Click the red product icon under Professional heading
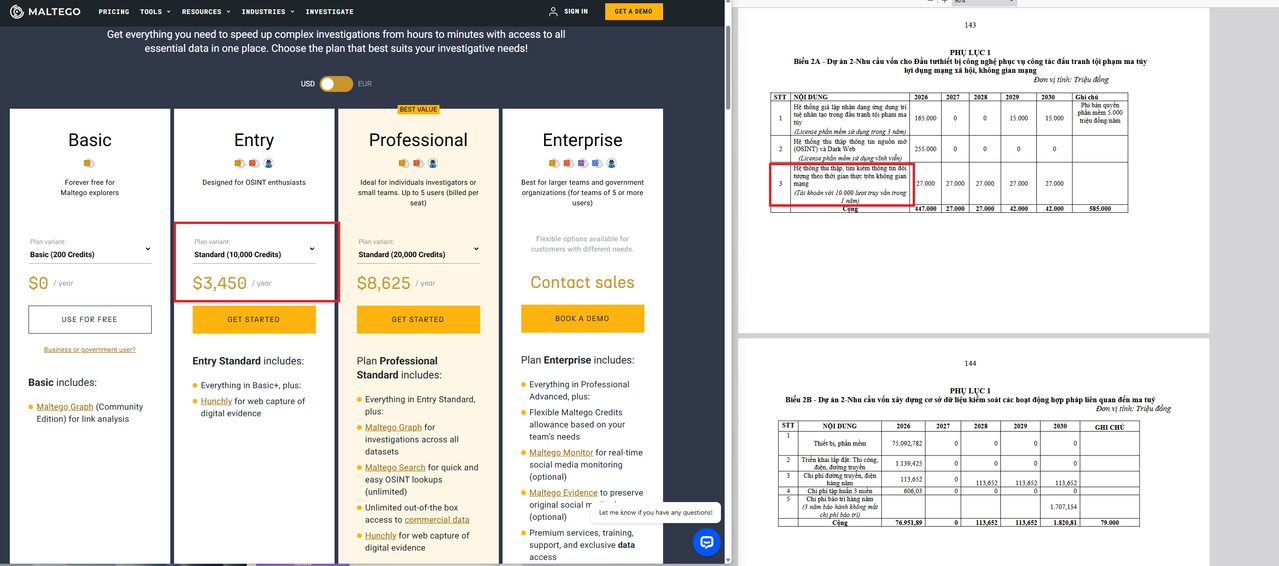 [x=418, y=163]
